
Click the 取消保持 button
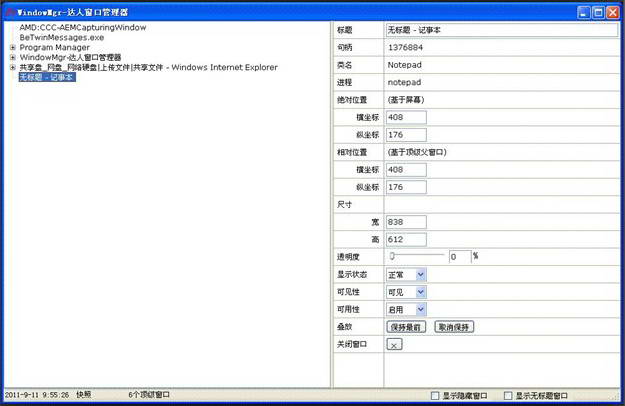coord(454,327)
